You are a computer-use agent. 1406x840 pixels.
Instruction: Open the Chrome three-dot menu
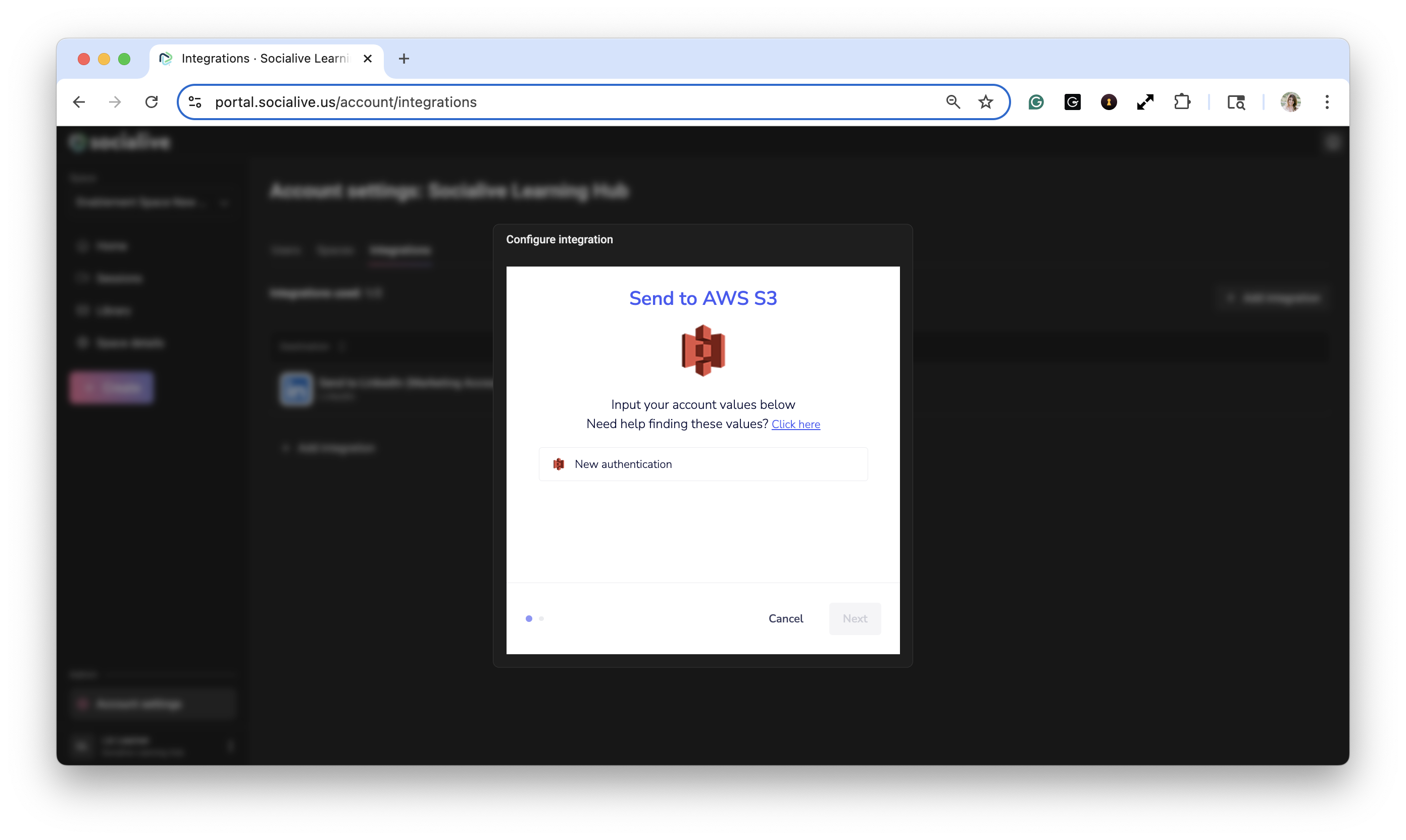click(x=1327, y=102)
